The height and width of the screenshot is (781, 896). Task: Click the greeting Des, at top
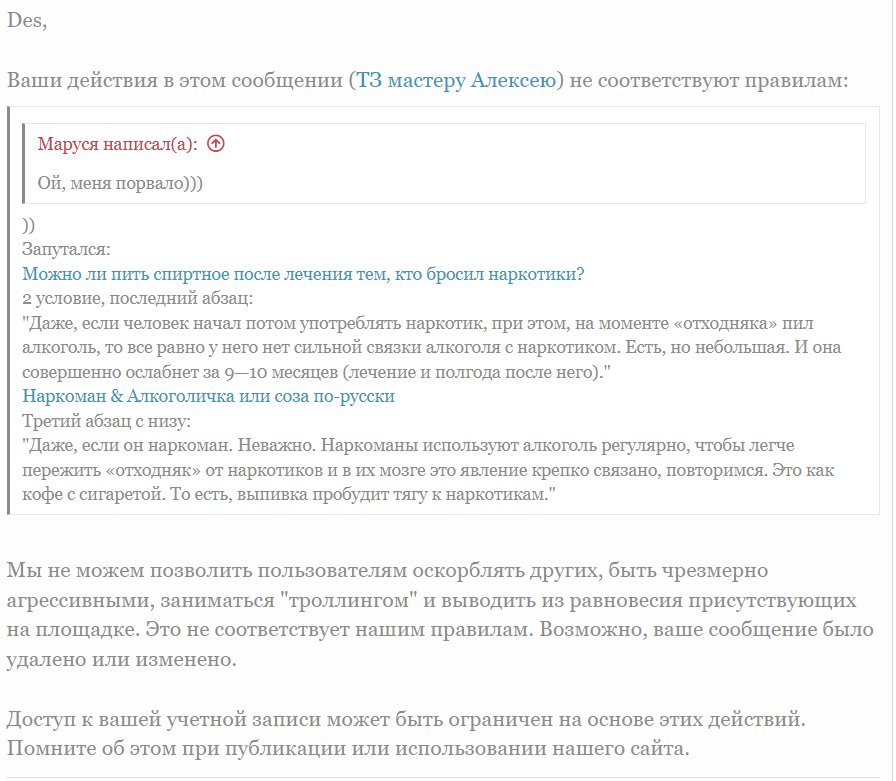click(x=27, y=22)
